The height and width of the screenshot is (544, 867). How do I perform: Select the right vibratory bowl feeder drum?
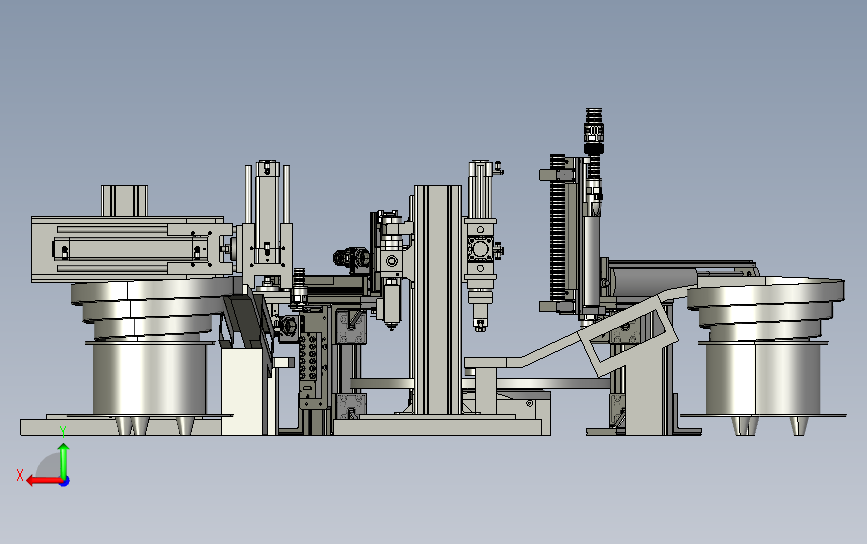pyautogui.click(x=763, y=378)
